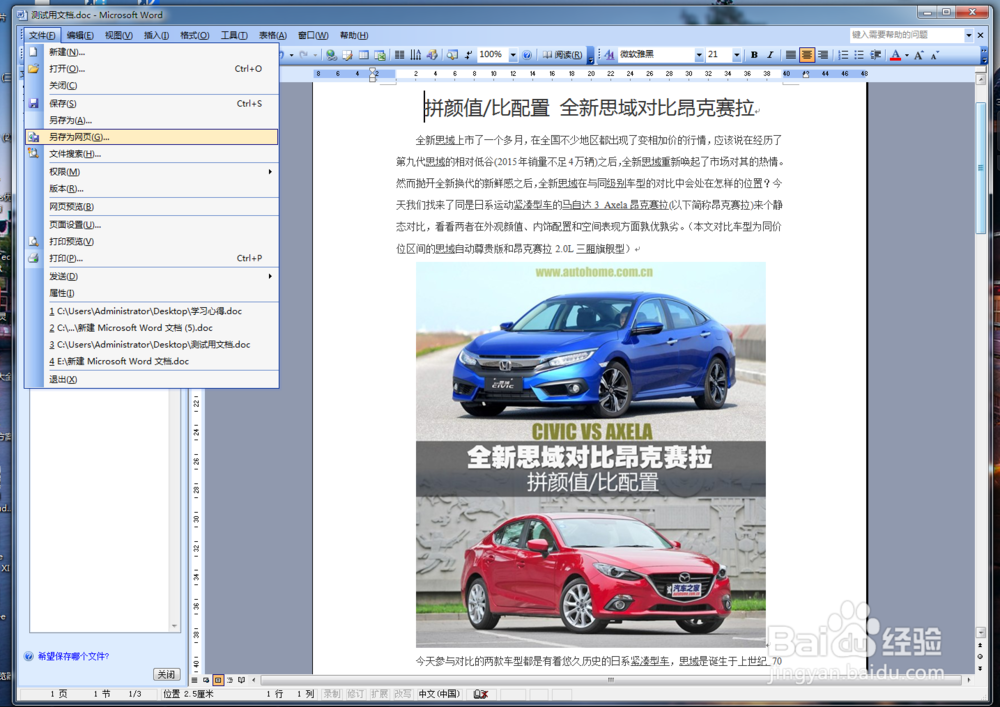The width and height of the screenshot is (1000, 707).
Task: Click the horizontal scrollbar thumb
Action: tap(611, 680)
